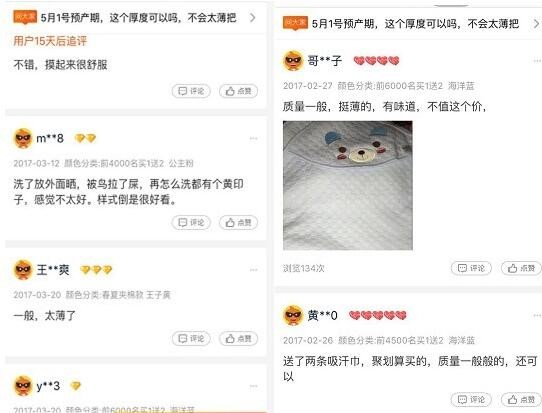Click 哥**子's four heart rating icons
The height and width of the screenshot is (413, 542).
[376, 61]
